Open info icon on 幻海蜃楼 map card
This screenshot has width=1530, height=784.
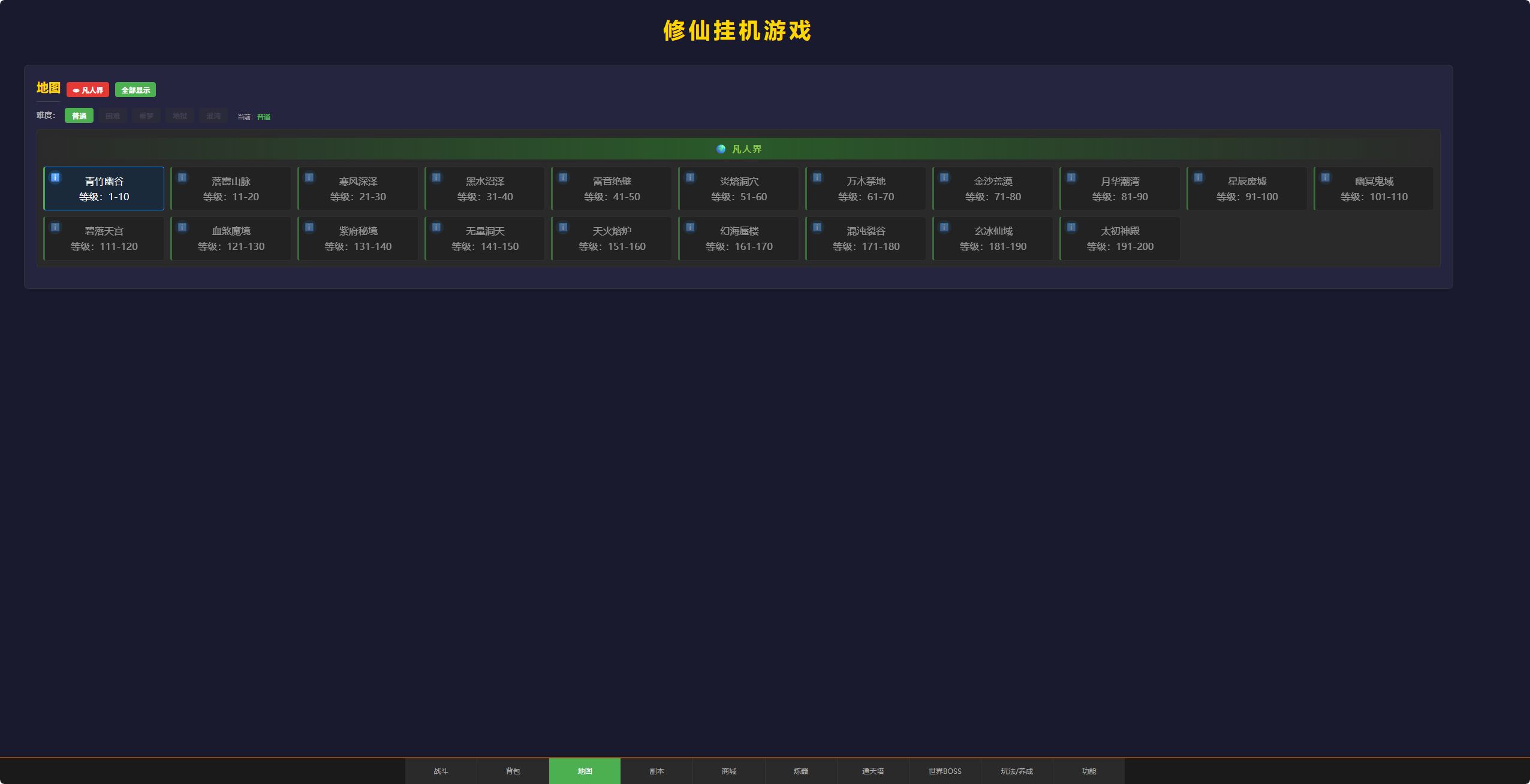tap(690, 227)
